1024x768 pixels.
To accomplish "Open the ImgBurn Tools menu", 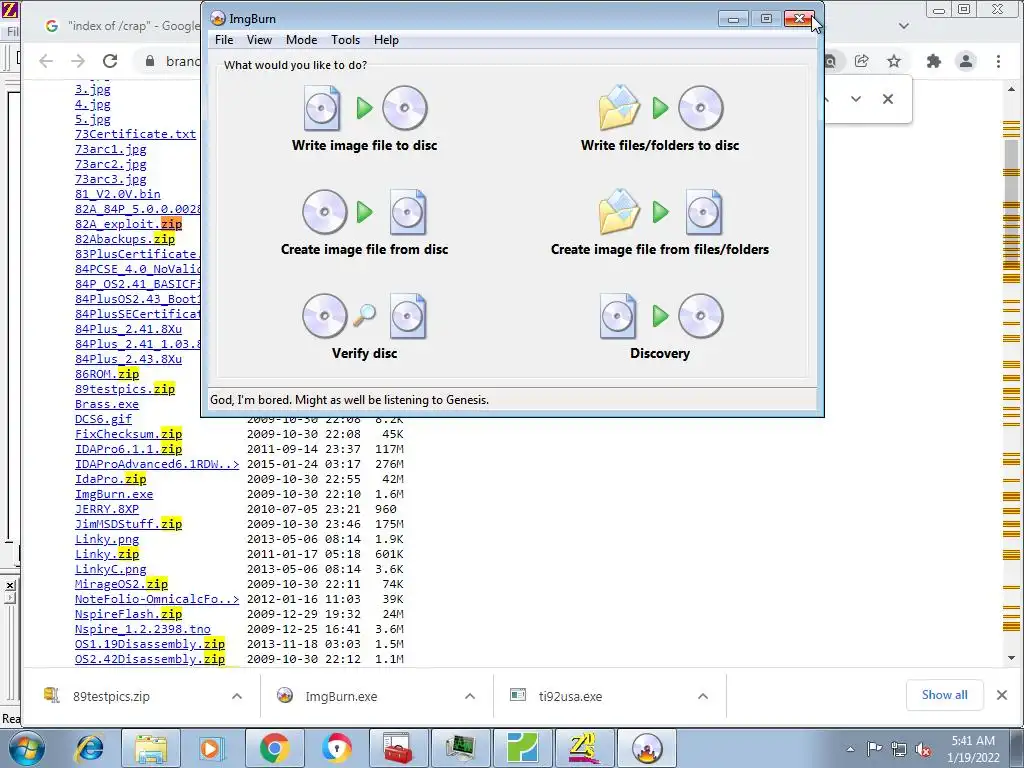I will [345, 40].
